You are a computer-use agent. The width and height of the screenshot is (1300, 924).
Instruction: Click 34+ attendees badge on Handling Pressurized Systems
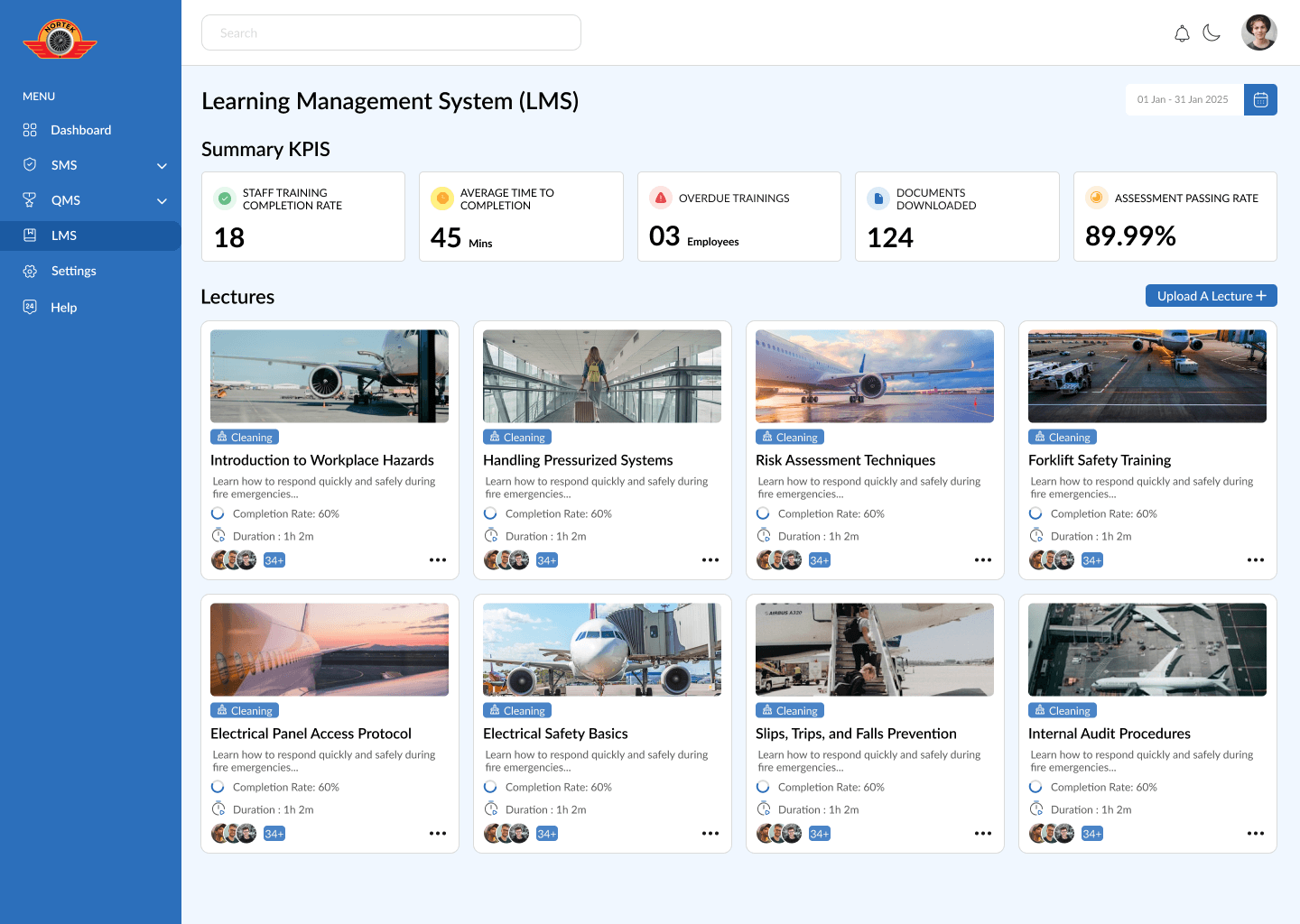click(547, 560)
